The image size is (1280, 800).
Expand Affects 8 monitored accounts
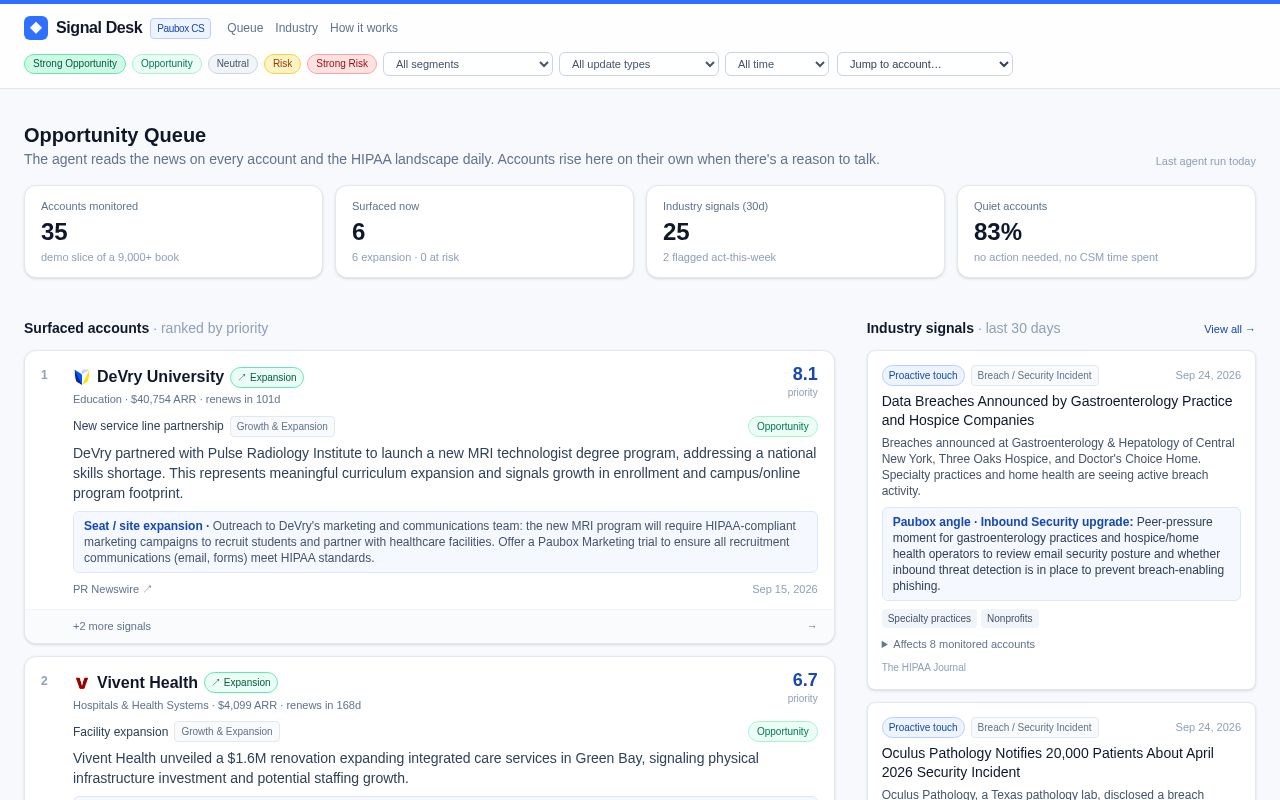[x=958, y=644]
